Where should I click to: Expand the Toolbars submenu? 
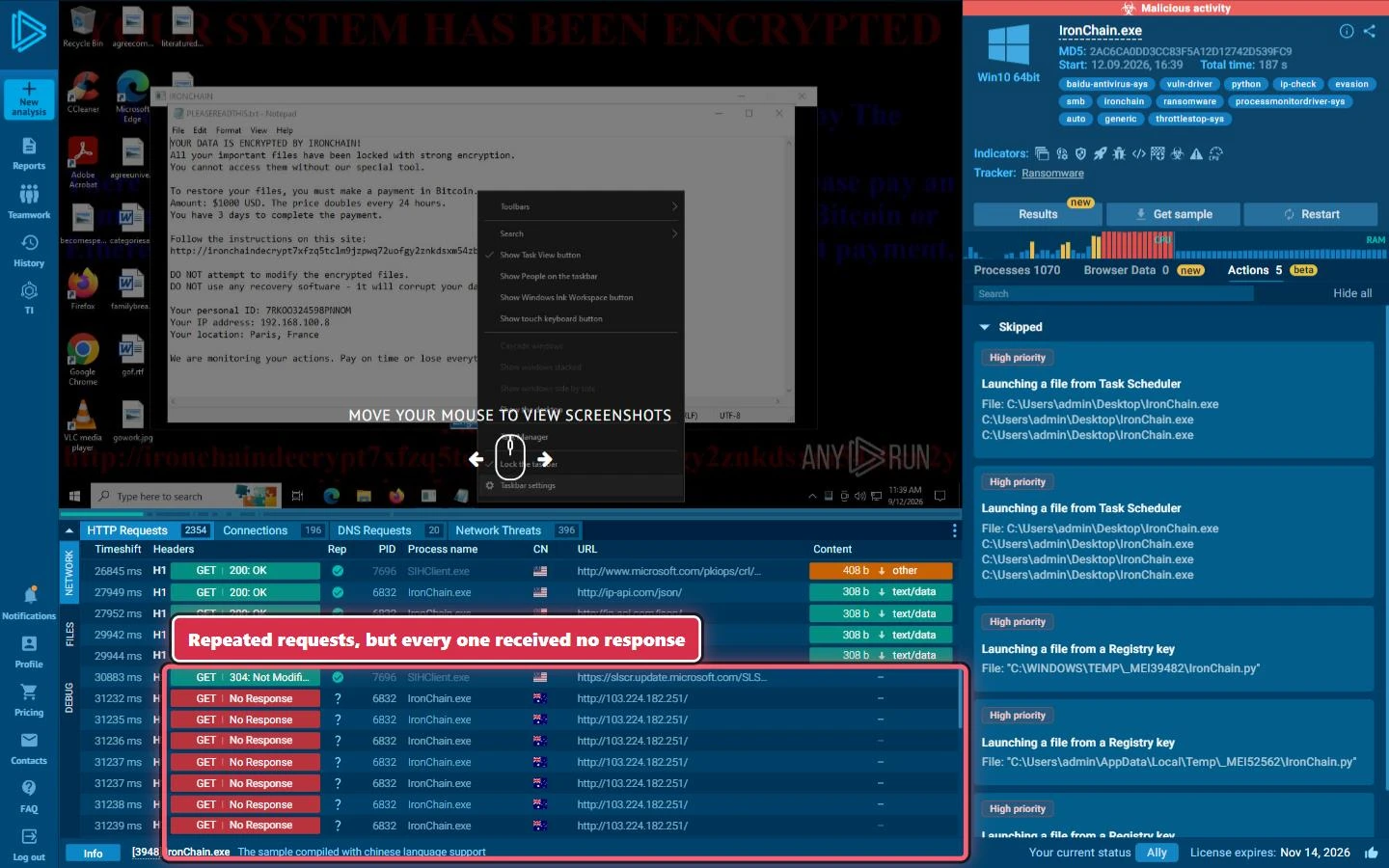[x=582, y=206]
